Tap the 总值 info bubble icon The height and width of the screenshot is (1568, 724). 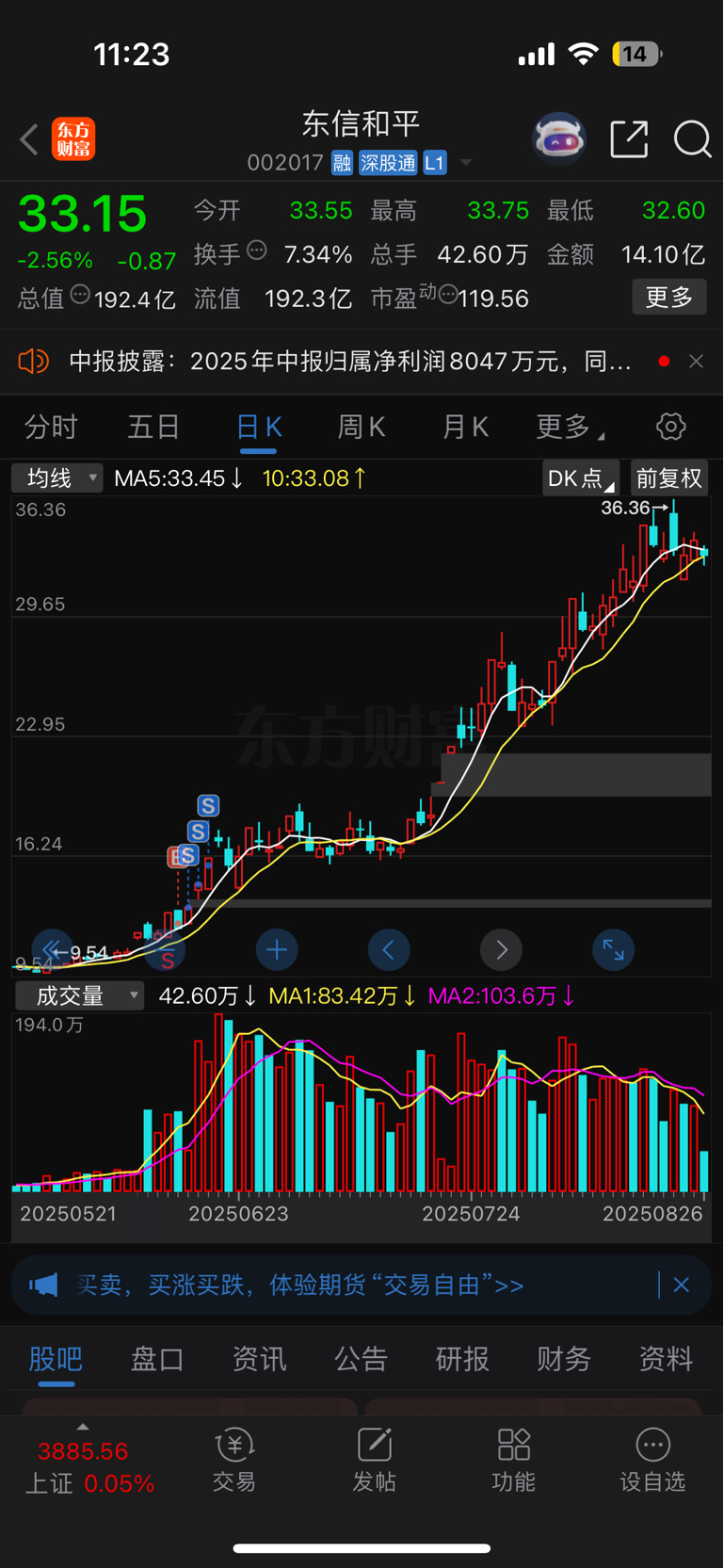pos(80,295)
